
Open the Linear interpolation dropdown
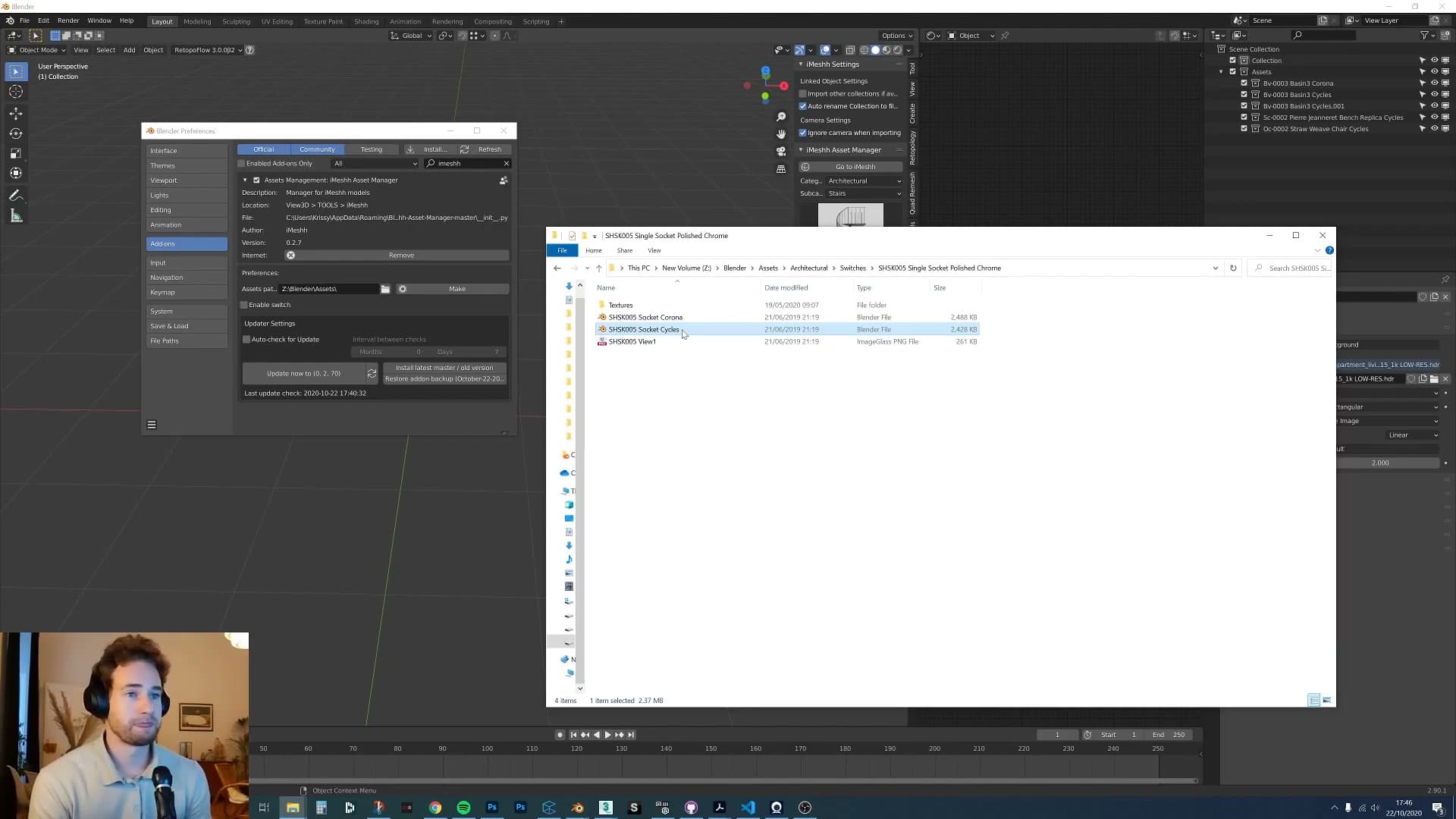pyautogui.click(x=1412, y=435)
